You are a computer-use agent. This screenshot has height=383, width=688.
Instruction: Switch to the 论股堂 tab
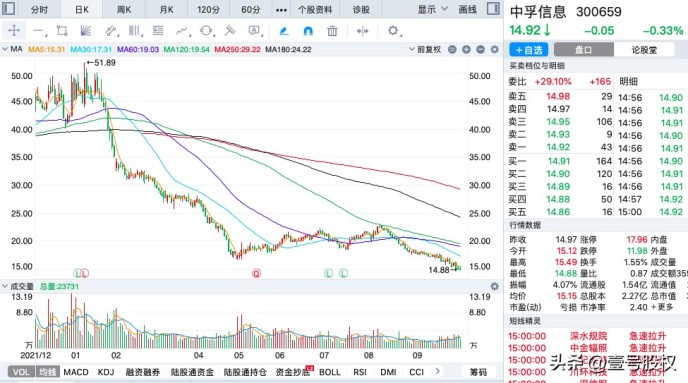644,50
